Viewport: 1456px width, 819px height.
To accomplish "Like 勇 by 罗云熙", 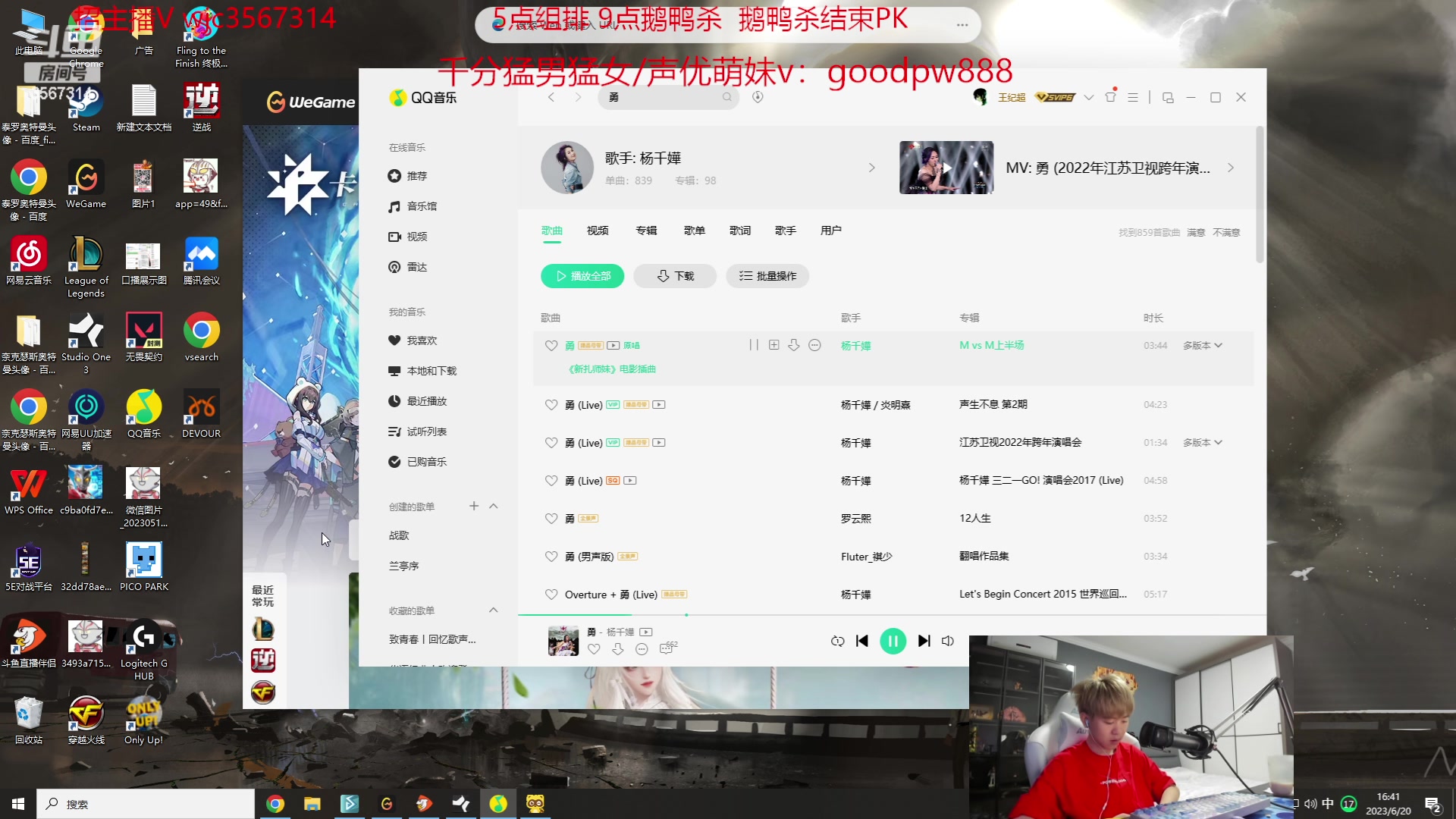I will [x=551, y=519].
